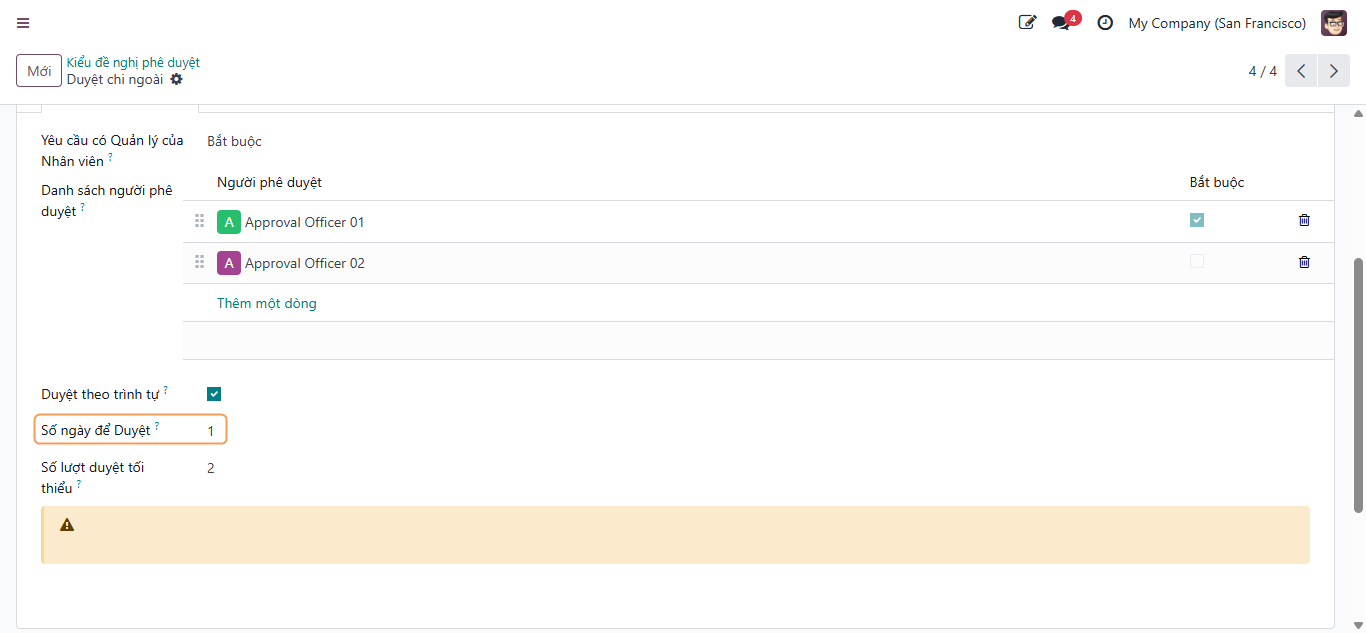This screenshot has width=1366, height=633.
Task: Click drag handle of Approval Officer 02
Action: coord(199,262)
